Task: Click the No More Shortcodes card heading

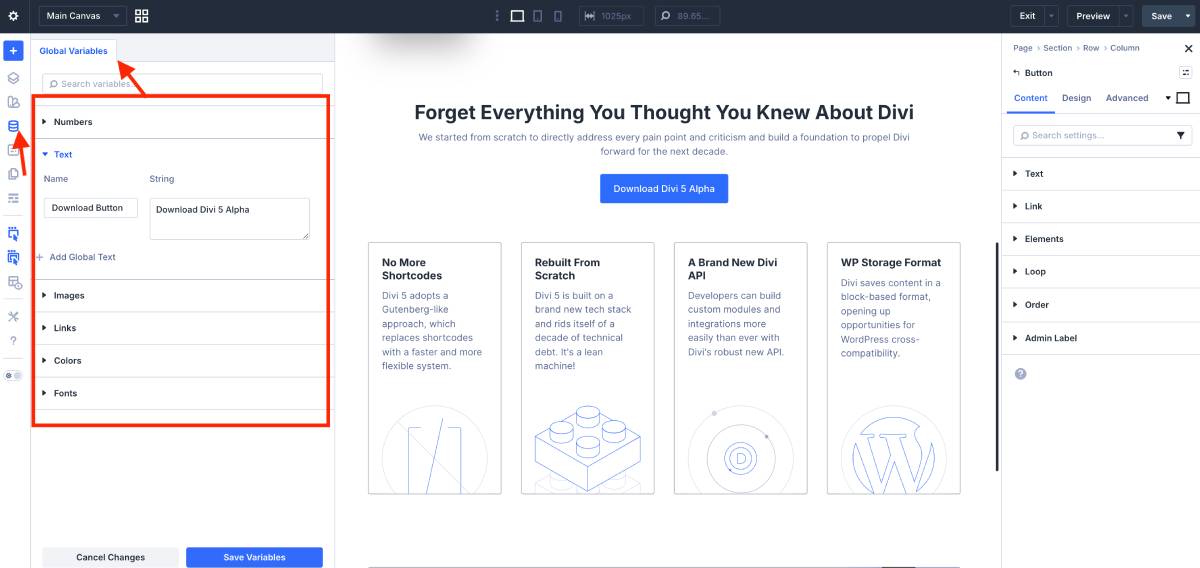Action: [x=412, y=269]
